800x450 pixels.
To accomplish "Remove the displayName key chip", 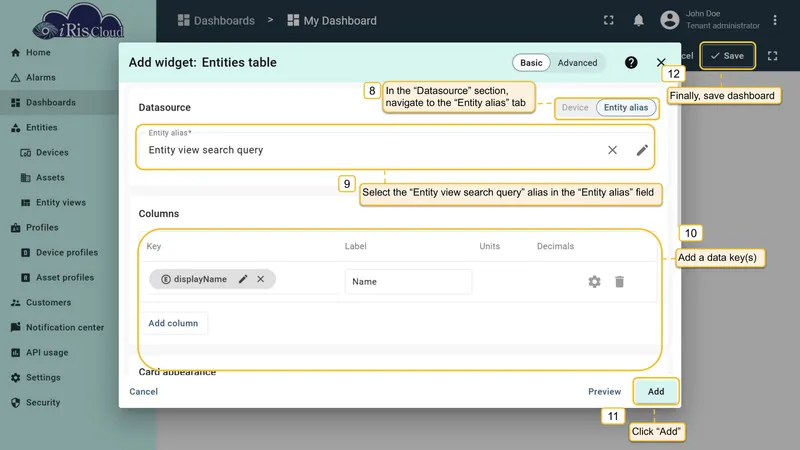I will point(261,279).
